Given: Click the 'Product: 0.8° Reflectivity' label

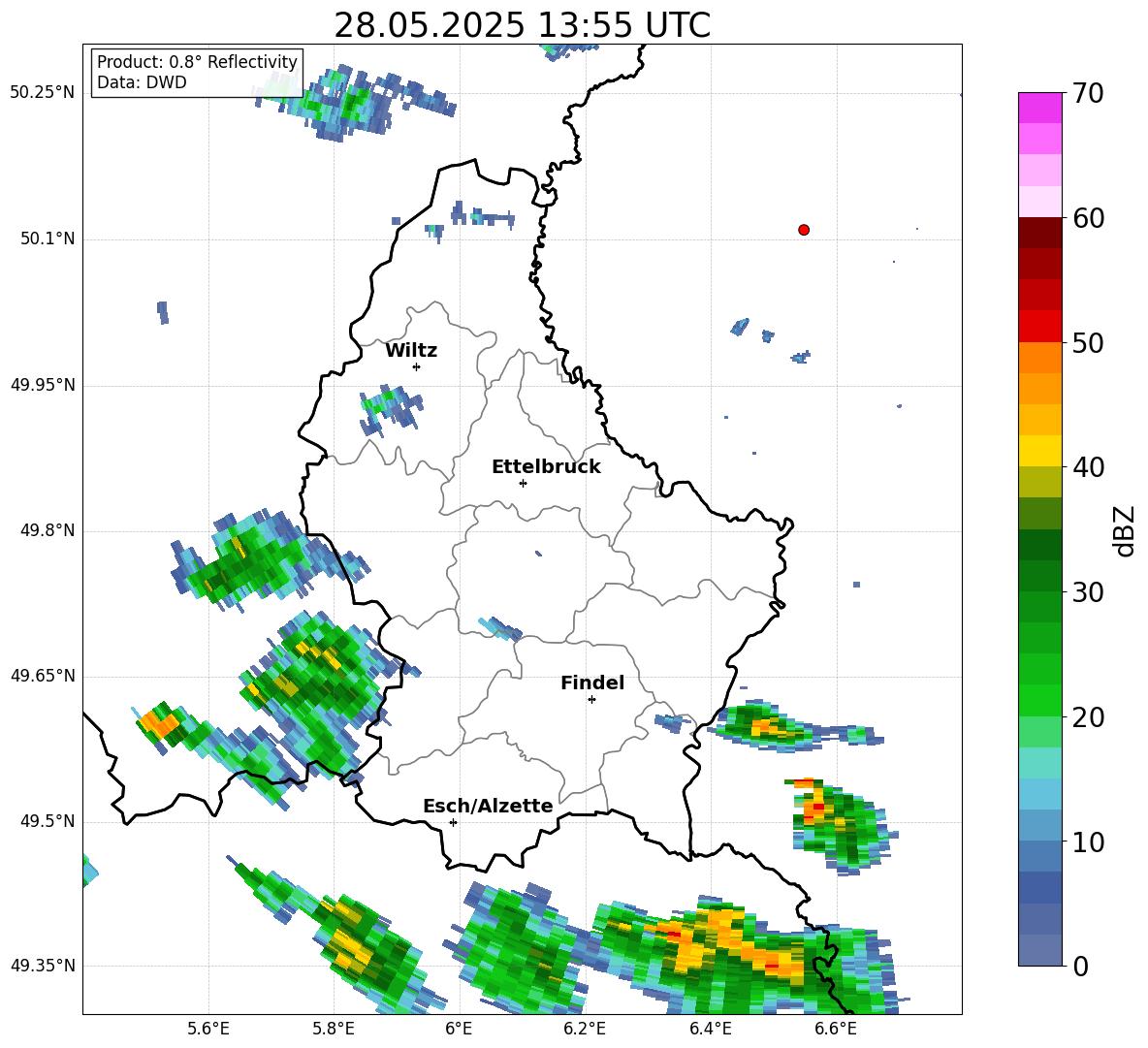Looking at the screenshot, I should pos(197,61).
